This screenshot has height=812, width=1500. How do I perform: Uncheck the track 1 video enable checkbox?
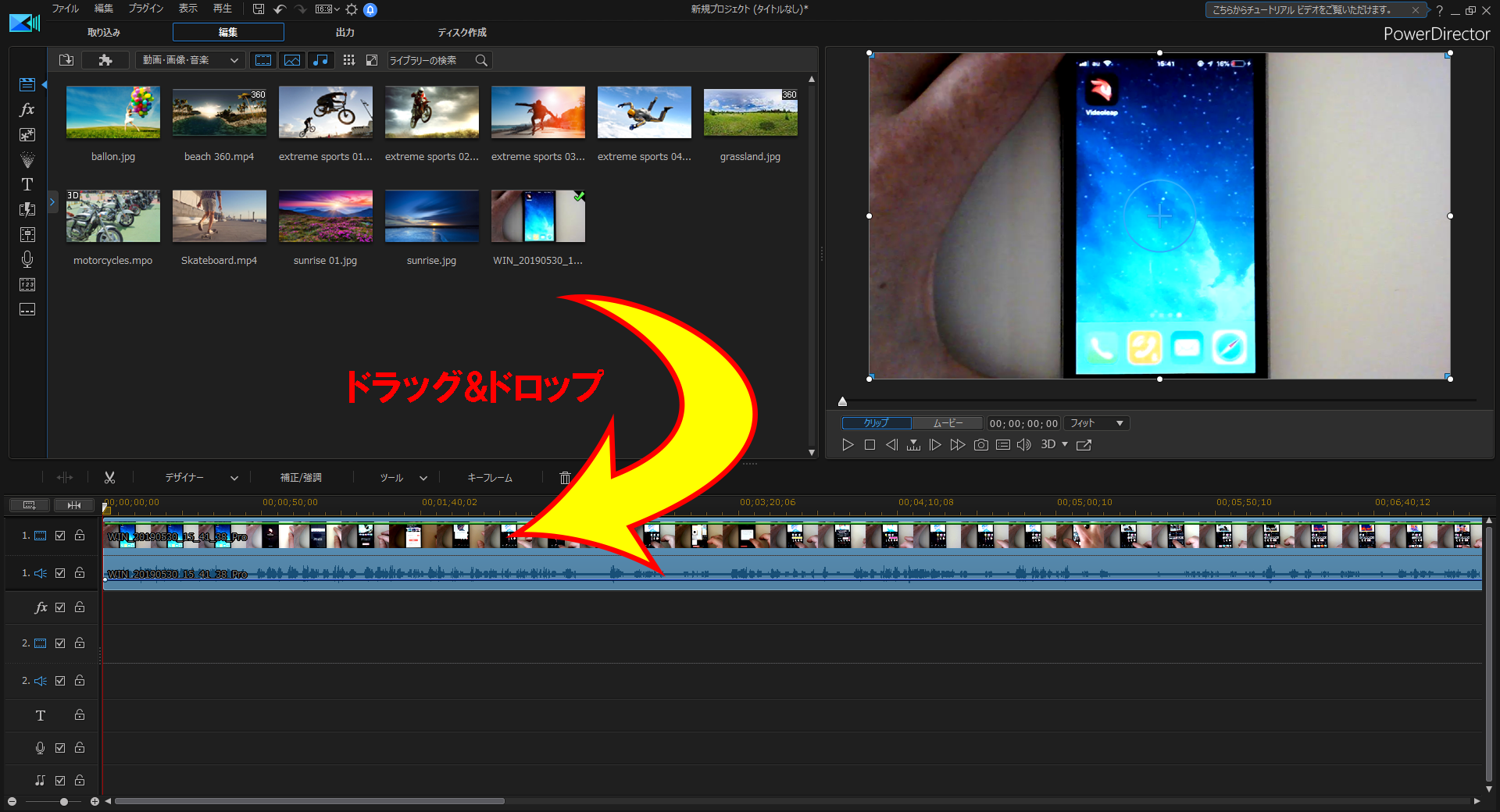tap(60, 536)
